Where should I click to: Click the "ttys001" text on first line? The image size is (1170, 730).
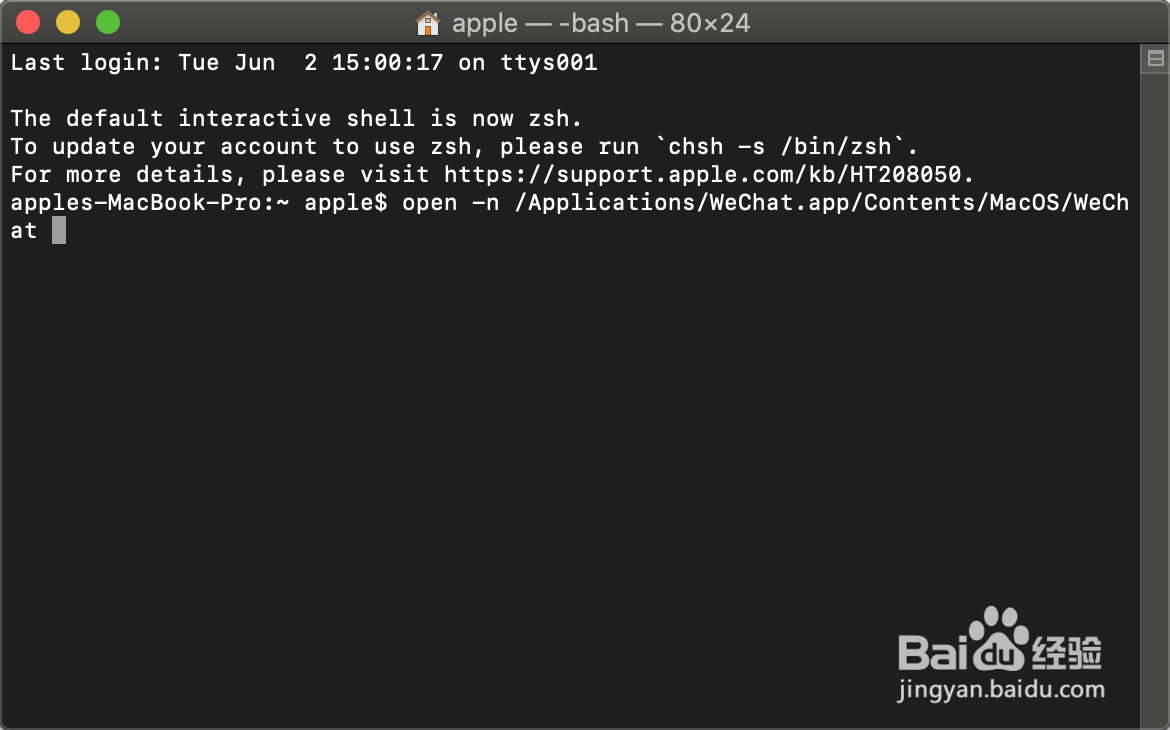[548, 63]
